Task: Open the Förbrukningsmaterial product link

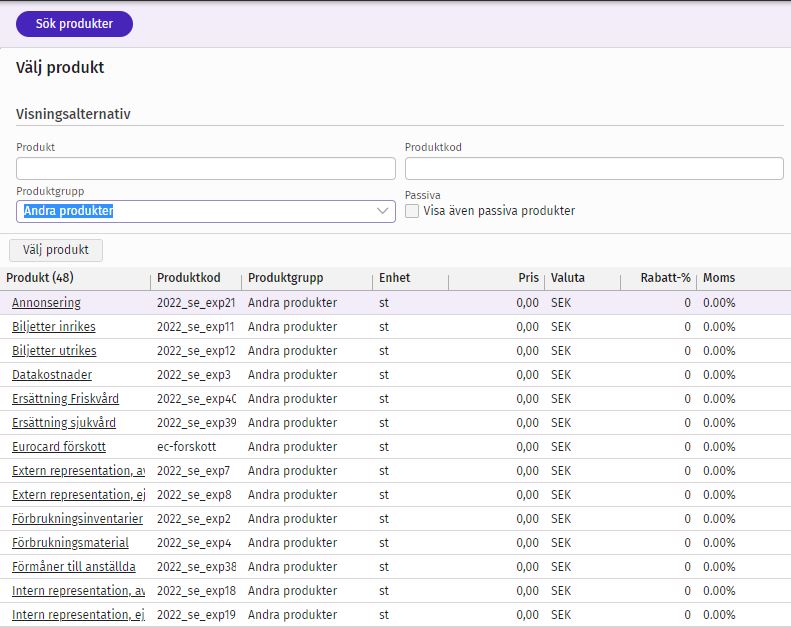Action: pos(71,543)
